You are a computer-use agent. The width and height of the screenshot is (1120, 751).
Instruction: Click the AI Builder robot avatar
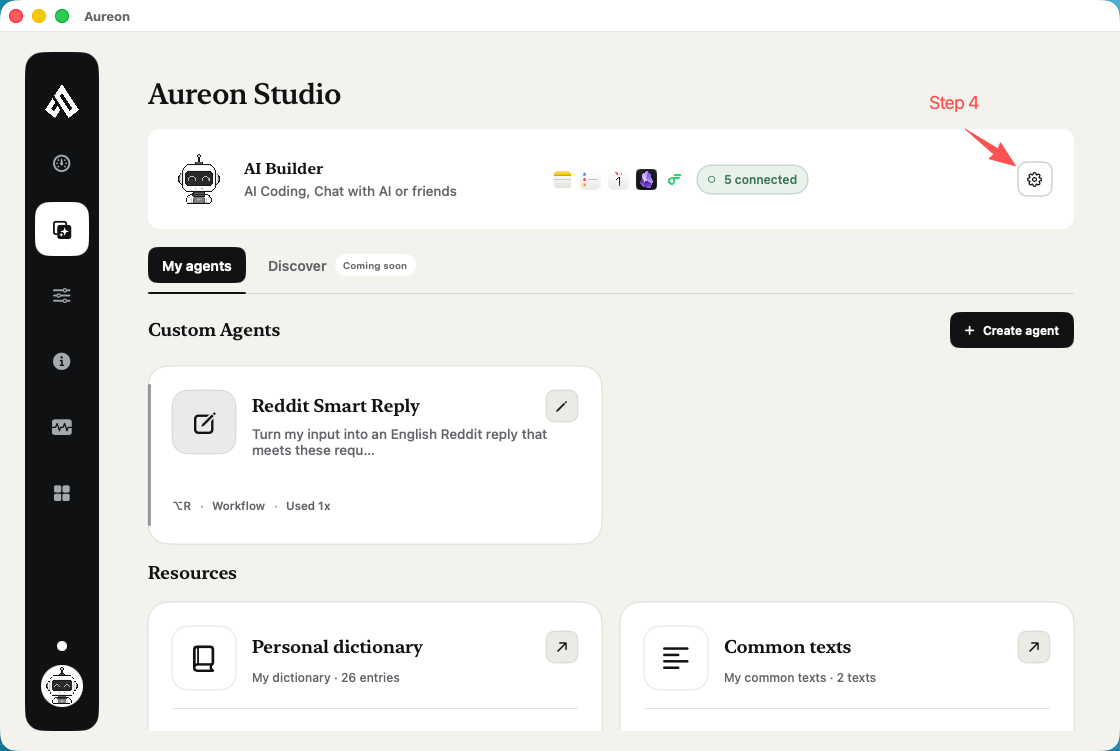199,179
